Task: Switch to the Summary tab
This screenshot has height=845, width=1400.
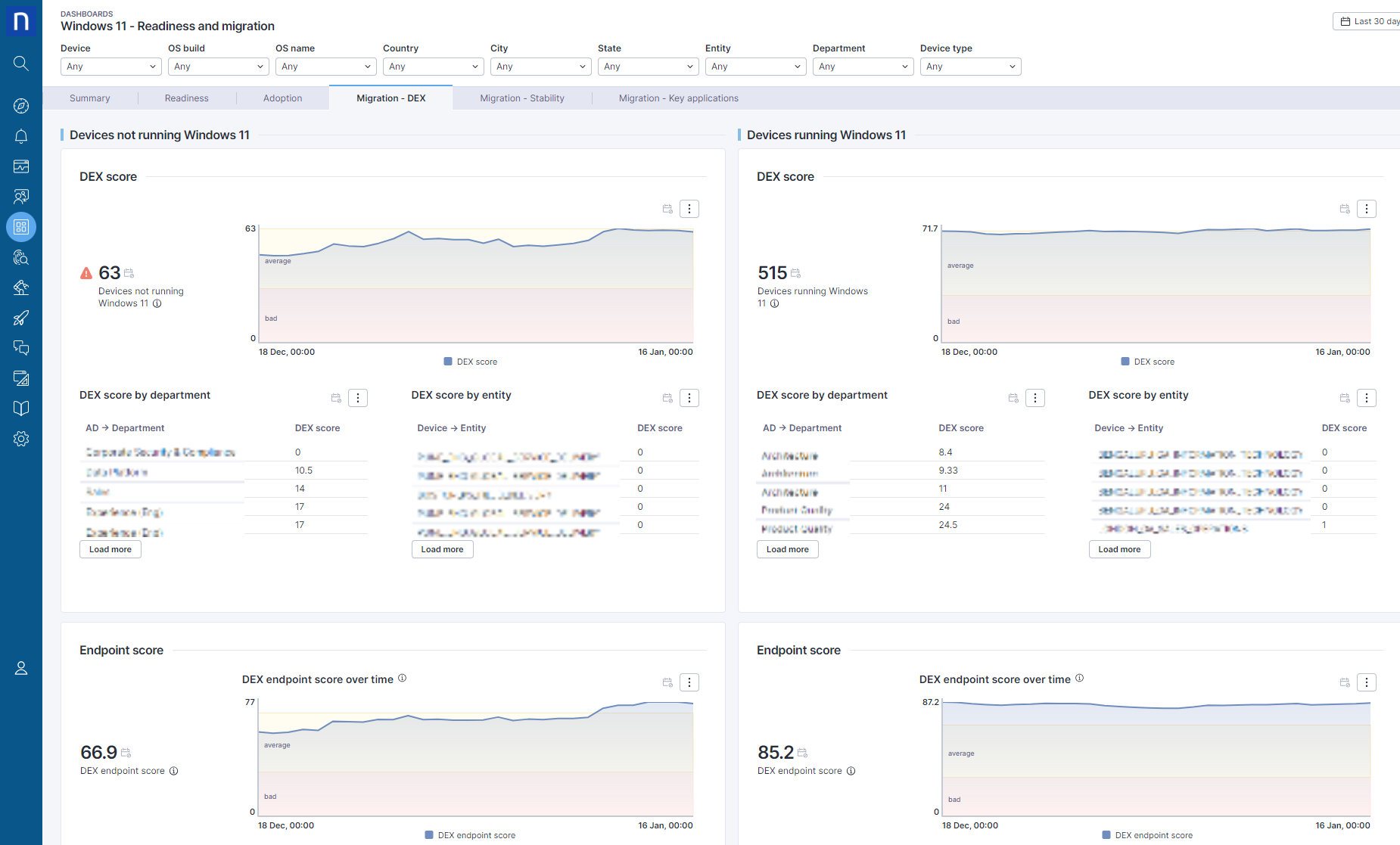Action: 90,98
